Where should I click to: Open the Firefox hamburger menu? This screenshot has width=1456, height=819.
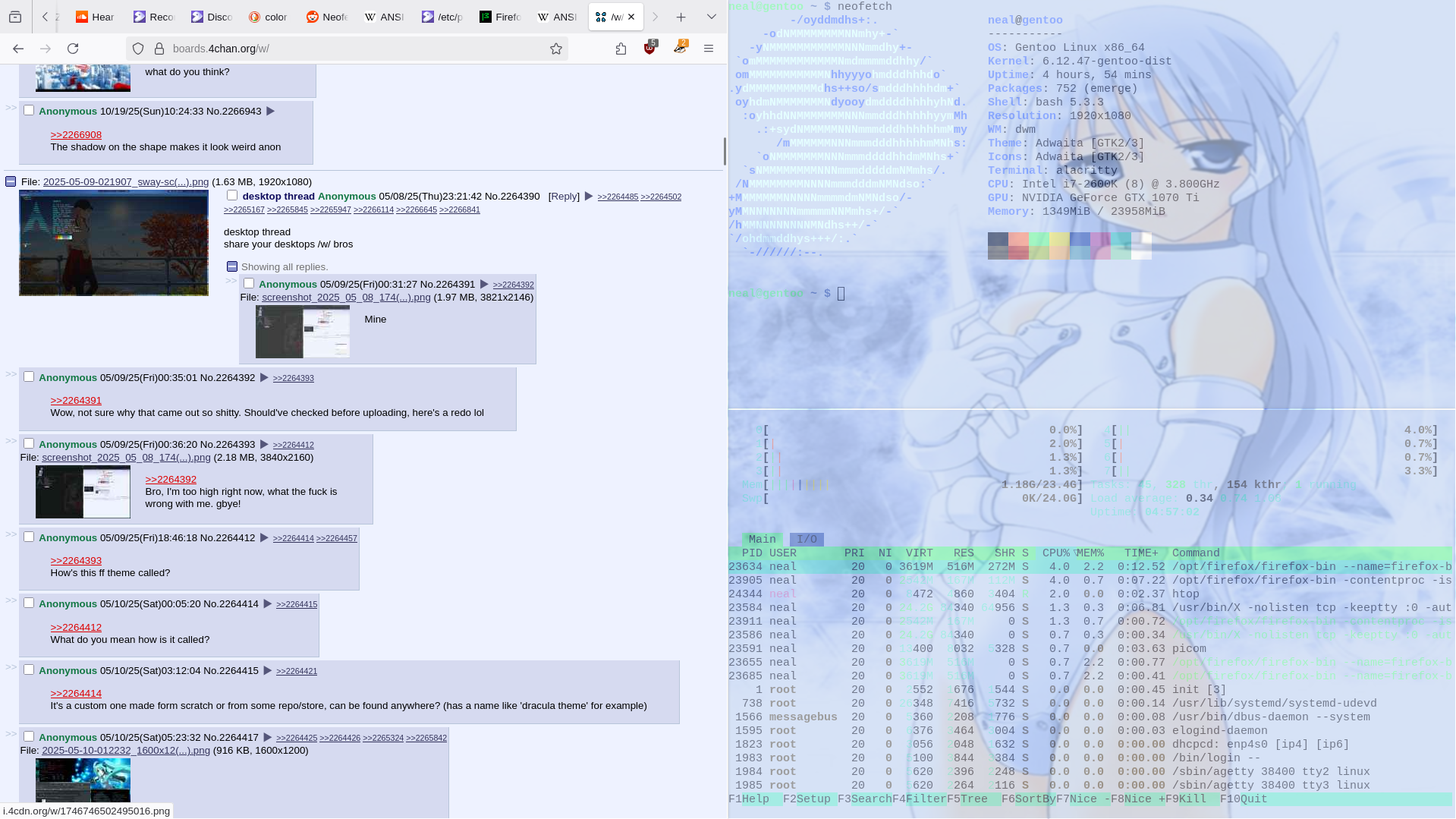[x=709, y=49]
